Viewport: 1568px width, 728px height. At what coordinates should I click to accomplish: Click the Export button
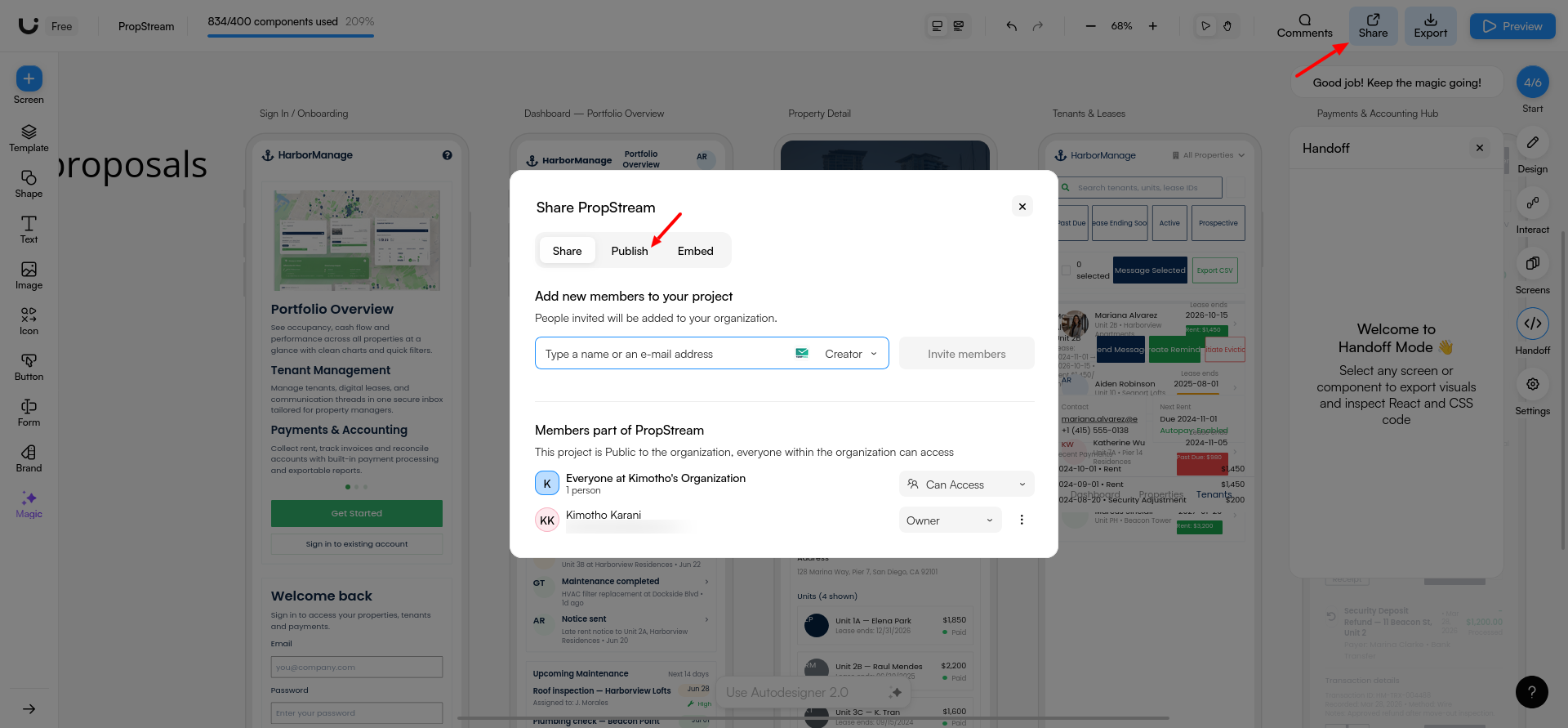(1431, 26)
